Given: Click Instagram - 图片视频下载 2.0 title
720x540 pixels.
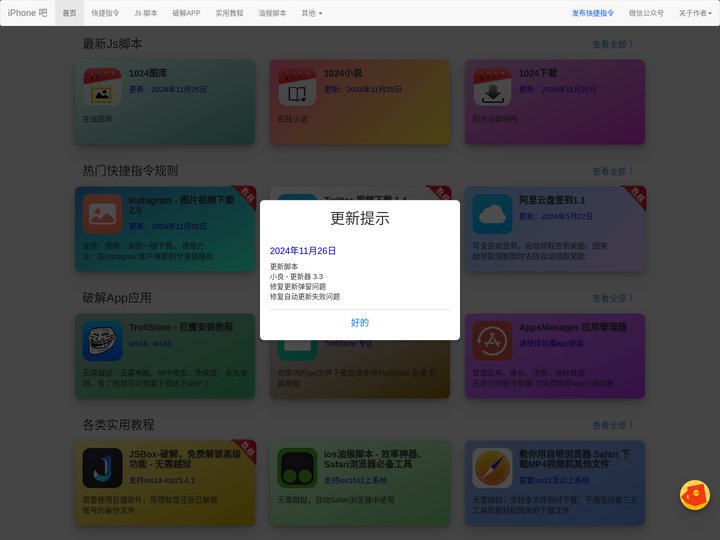Looking at the screenshot, I should [182, 205].
